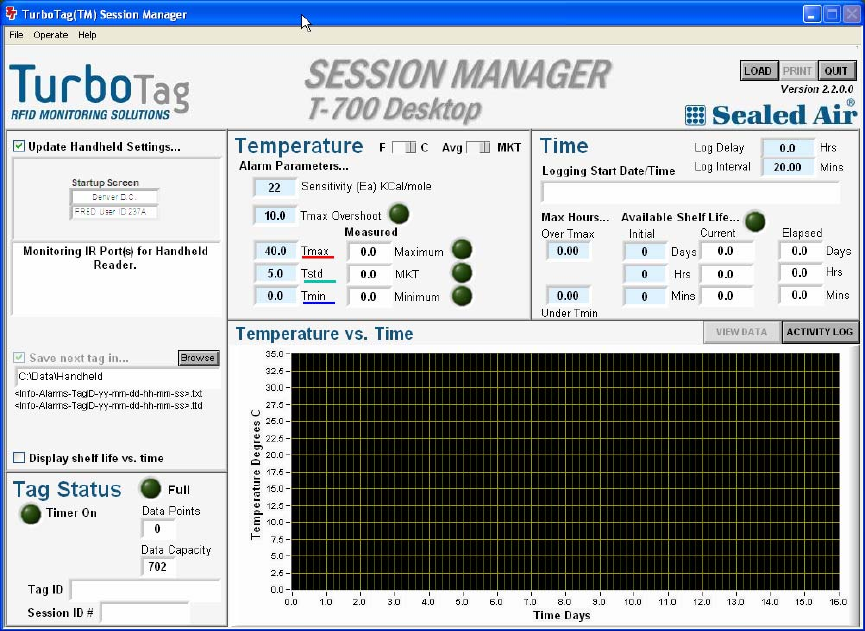865x631 pixels.
Task: Click the Over Tmax hours field
Action: coord(568,251)
